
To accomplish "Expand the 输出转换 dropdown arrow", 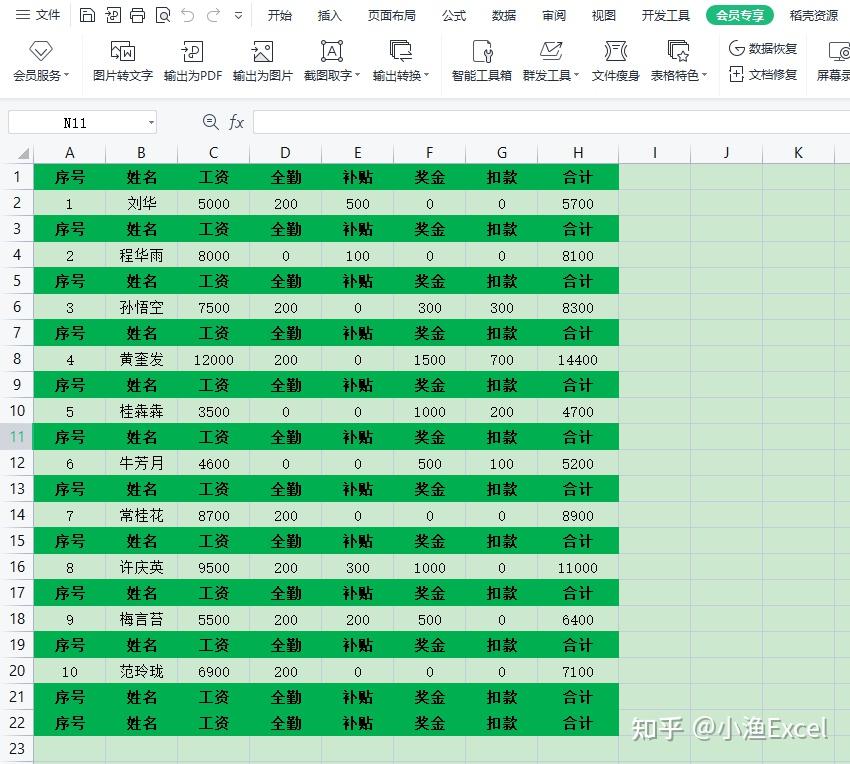I will (x=427, y=75).
